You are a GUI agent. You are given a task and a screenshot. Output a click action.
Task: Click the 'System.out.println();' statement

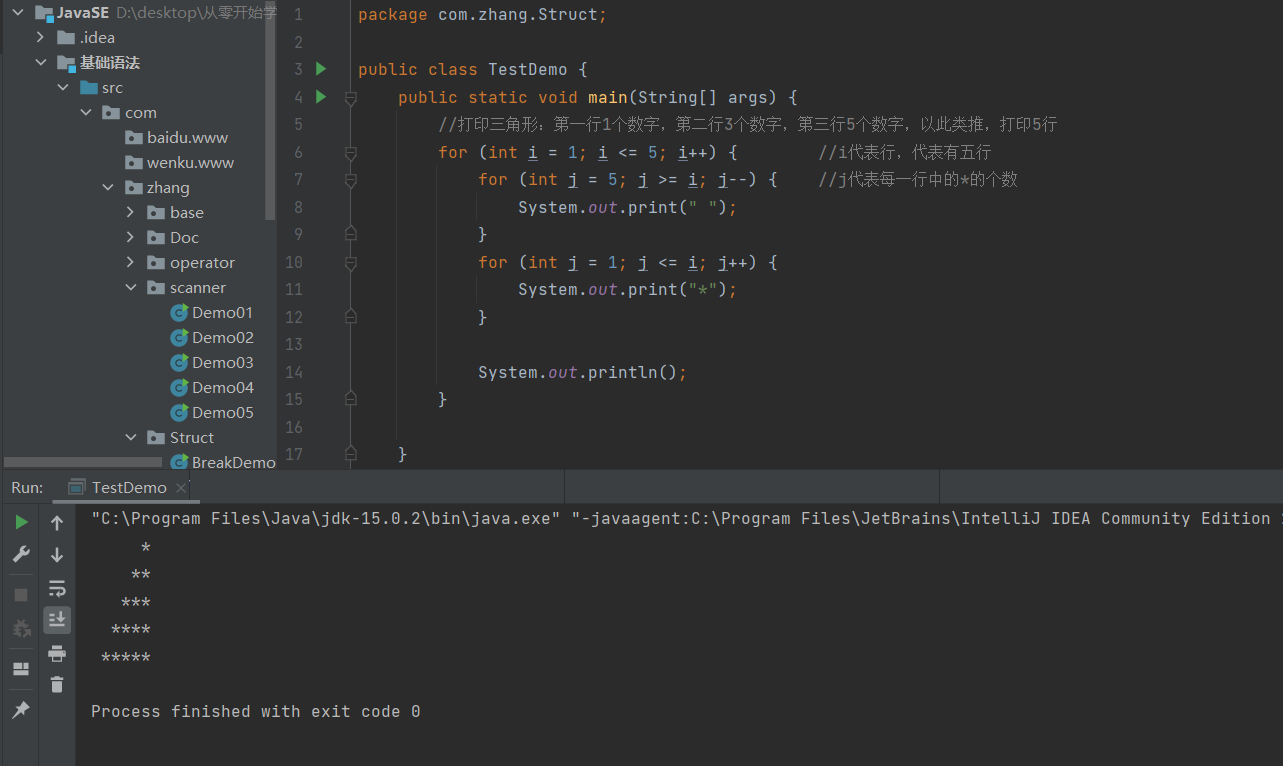pos(582,372)
